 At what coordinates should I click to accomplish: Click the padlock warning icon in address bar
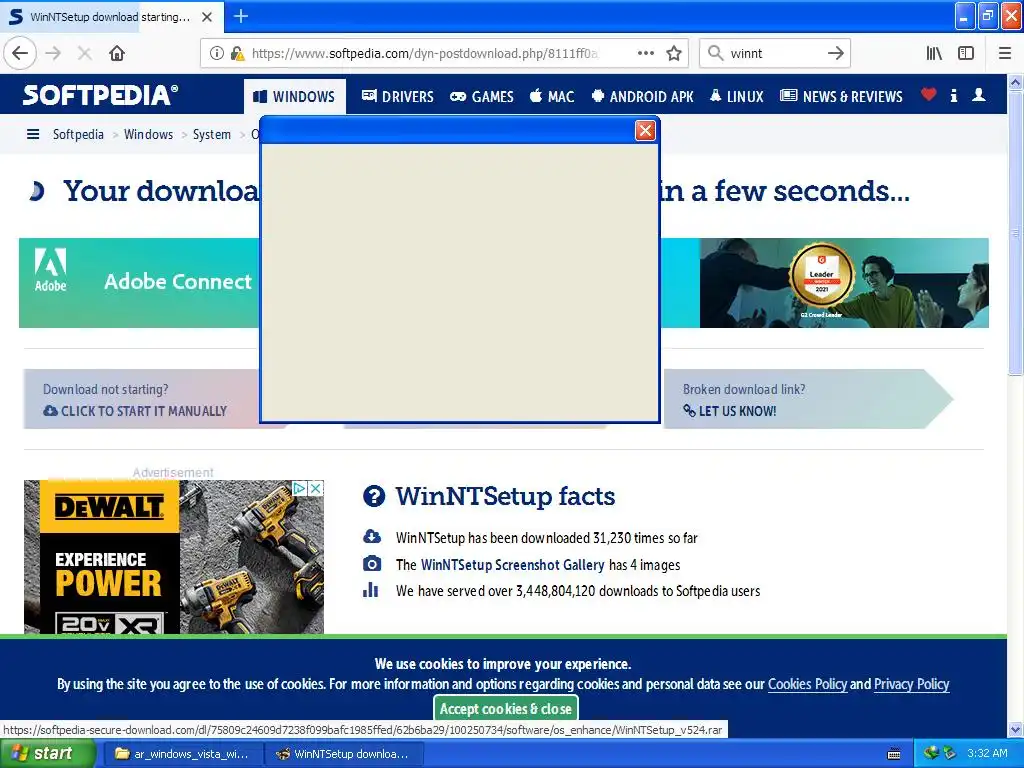click(237, 54)
